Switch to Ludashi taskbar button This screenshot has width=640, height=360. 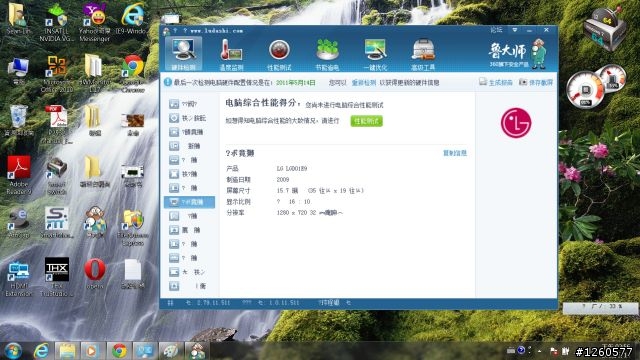(x=197, y=351)
